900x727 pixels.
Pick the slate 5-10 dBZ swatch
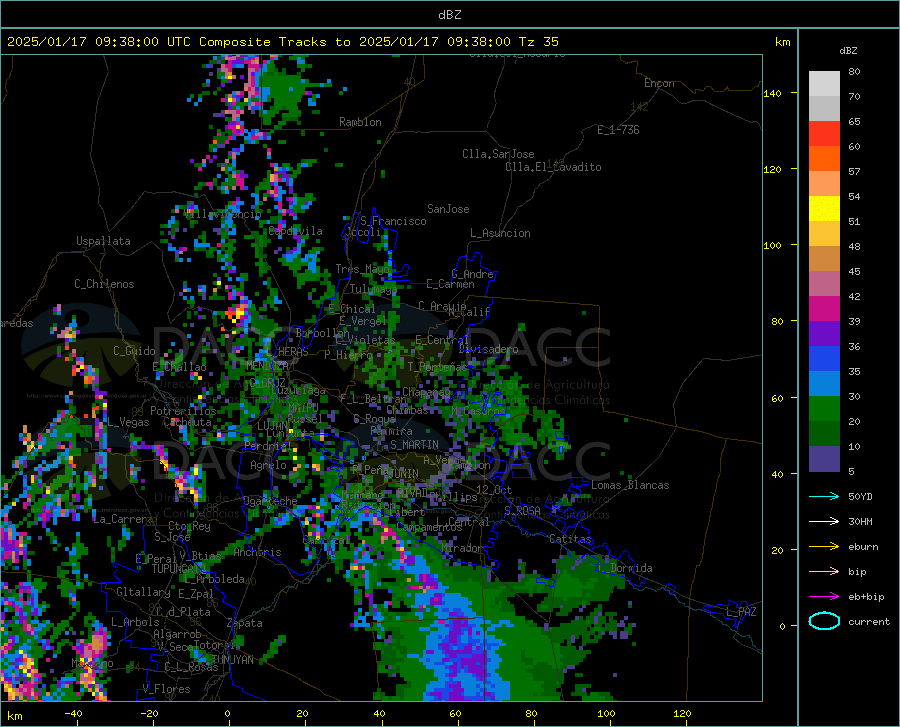pyautogui.click(x=824, y=459)
